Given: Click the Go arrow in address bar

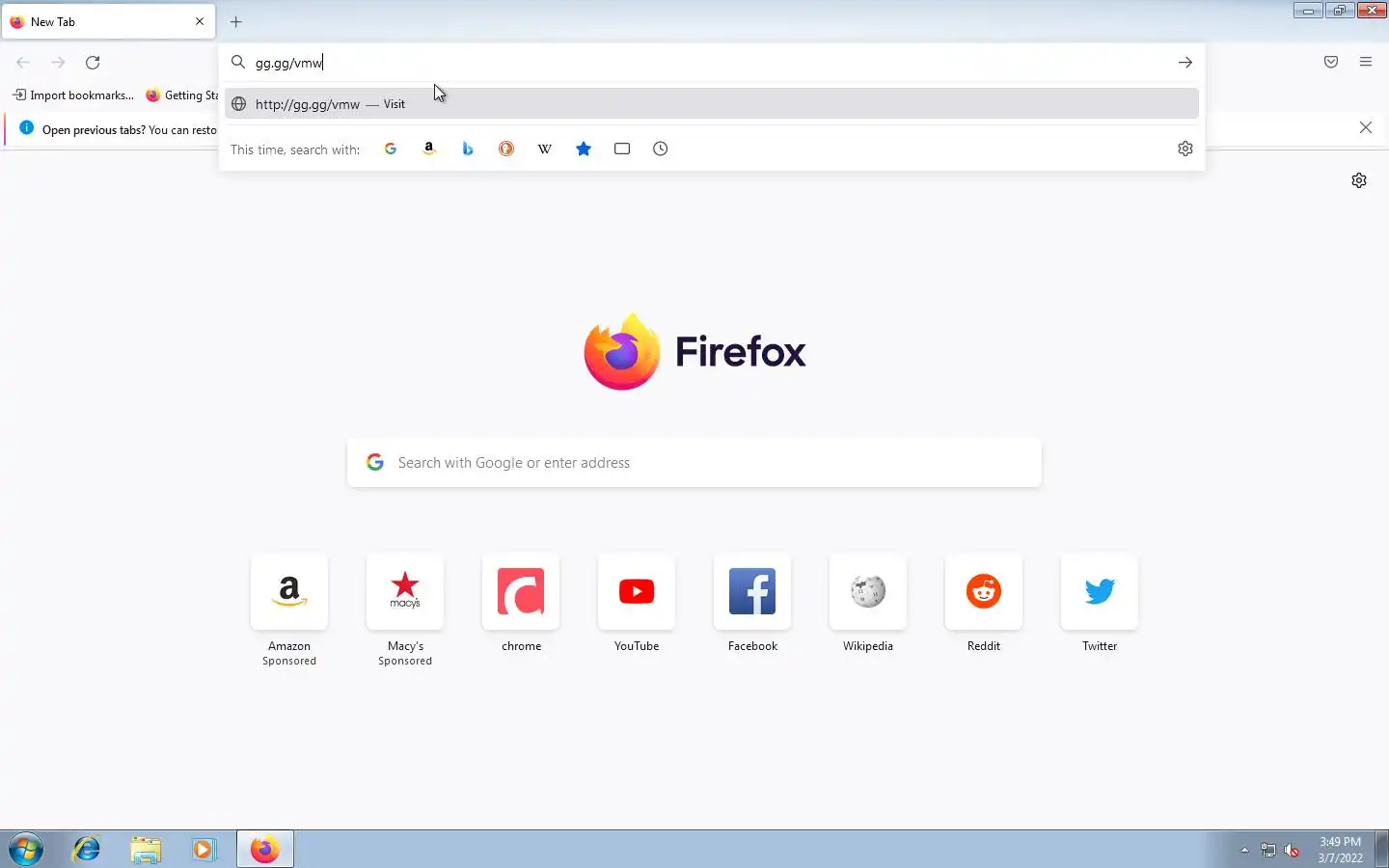Looking at the screenshot, I should pyautogui.click(x=1185, y=63).
